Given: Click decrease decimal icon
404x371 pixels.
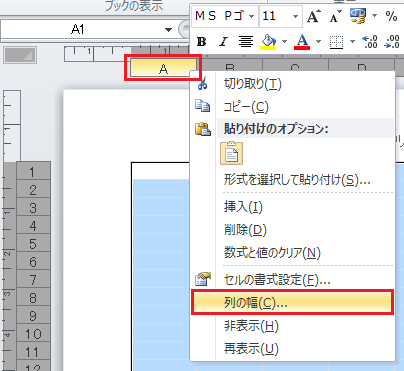Looking at the screenshot, I should coord(392,42).
